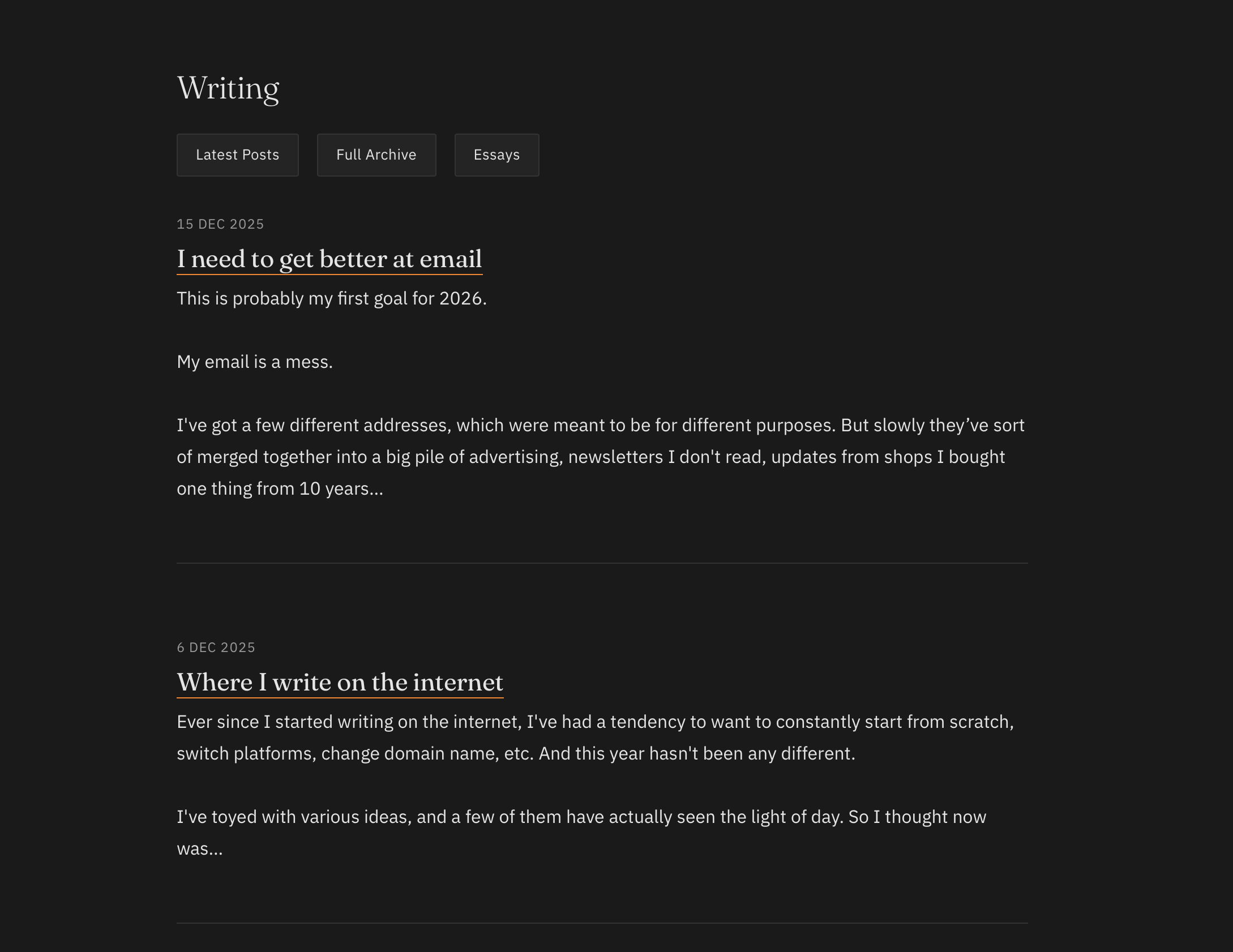
Task: Click the 'switch platforms, change domain name' line
Action: (x=515, y=753)
